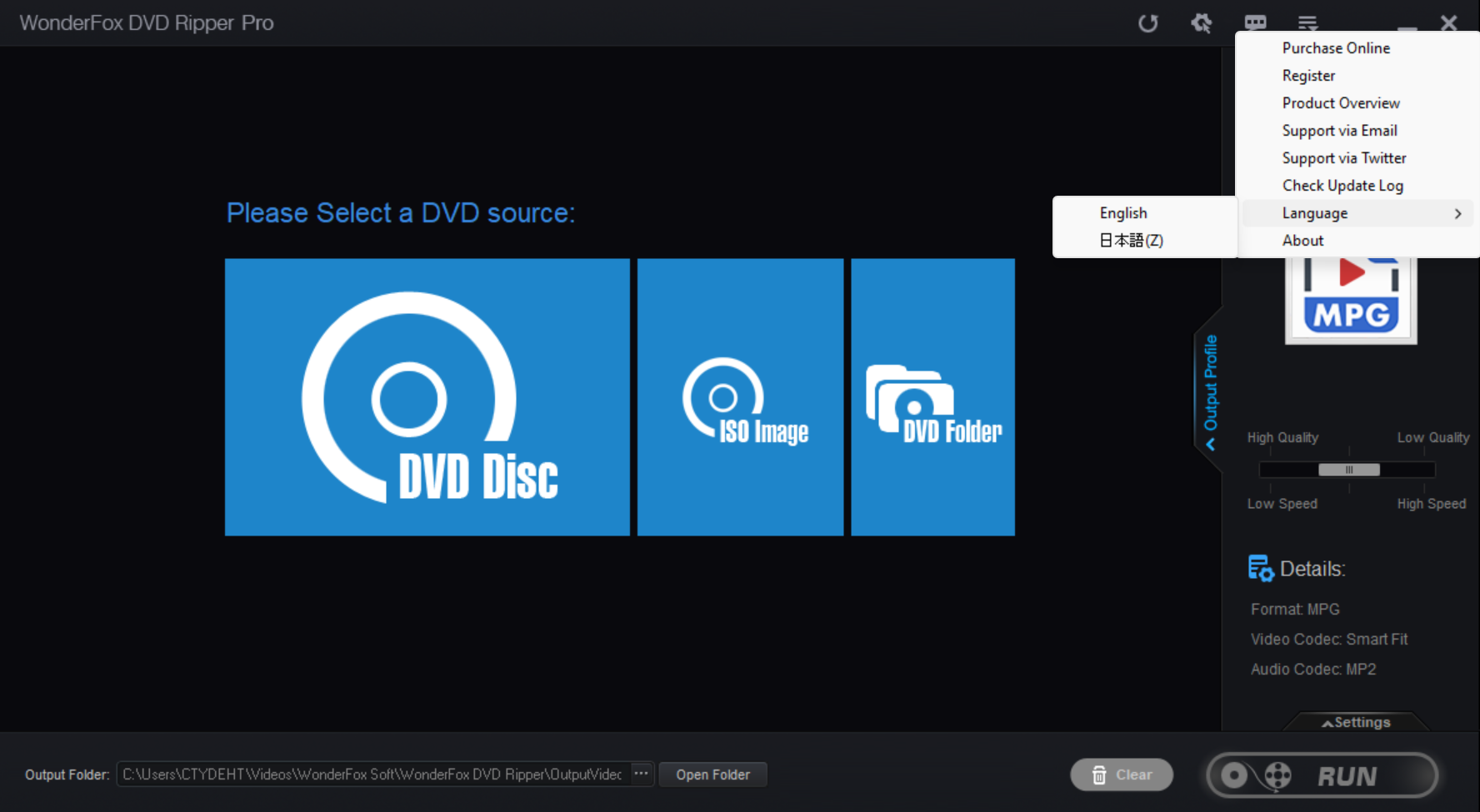Click the 'Format: MPG' detail text

click(x=1295, y=610)
